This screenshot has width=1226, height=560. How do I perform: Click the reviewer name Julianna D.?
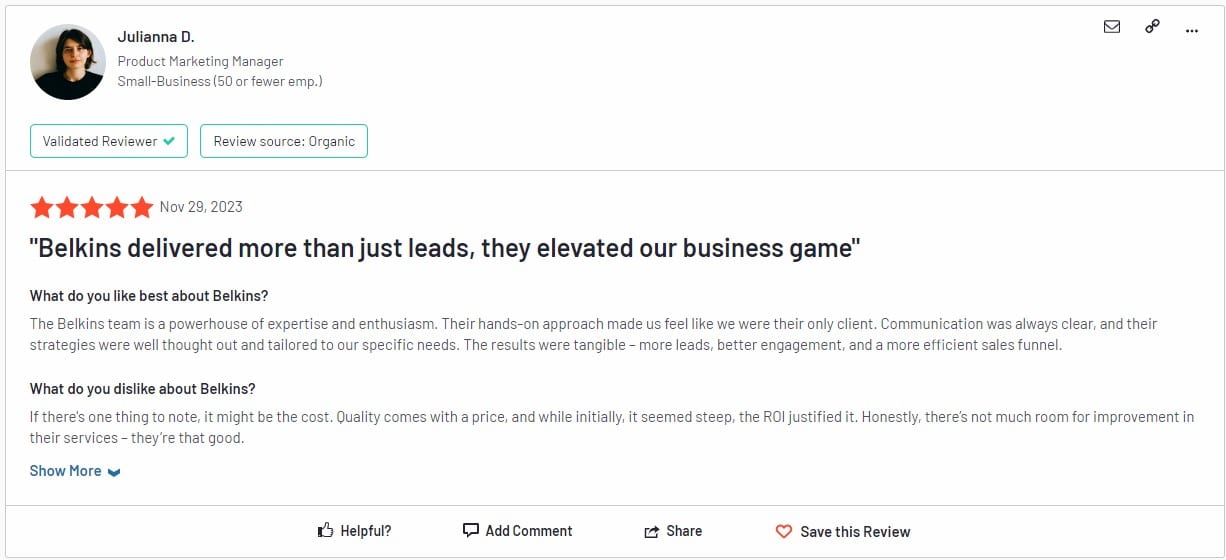156,37
